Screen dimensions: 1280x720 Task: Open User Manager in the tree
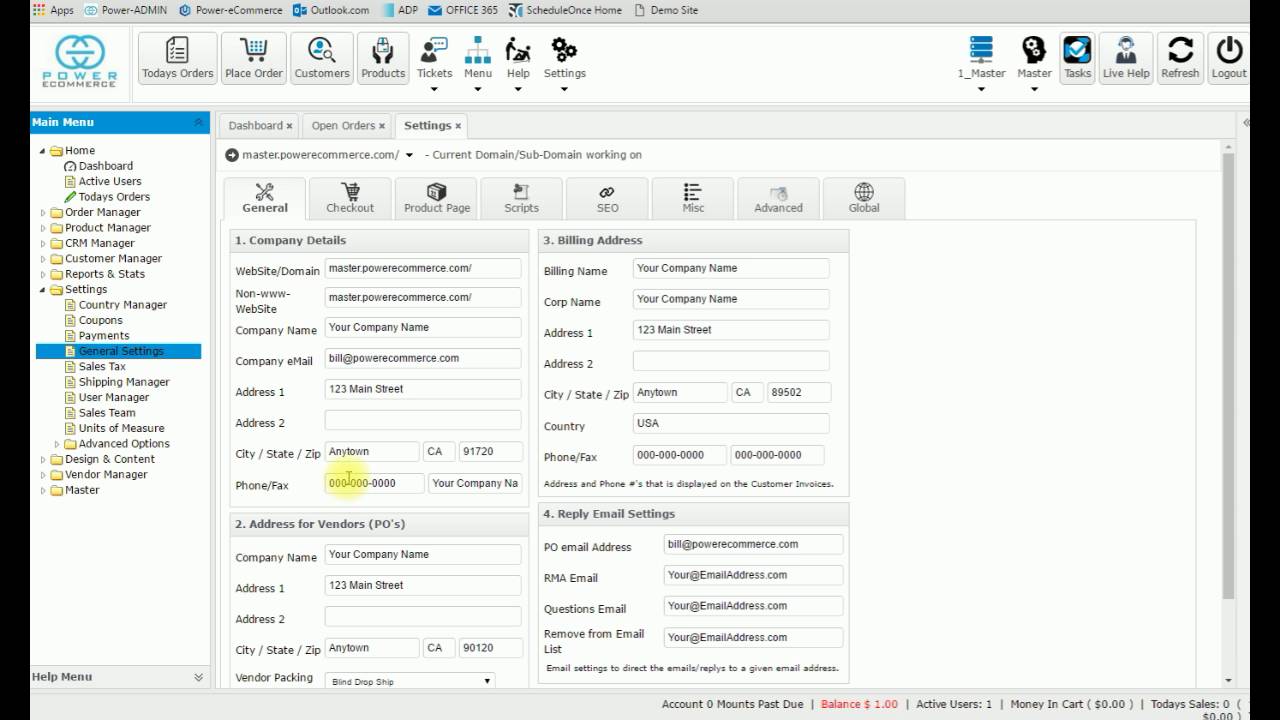coord(114,397)
